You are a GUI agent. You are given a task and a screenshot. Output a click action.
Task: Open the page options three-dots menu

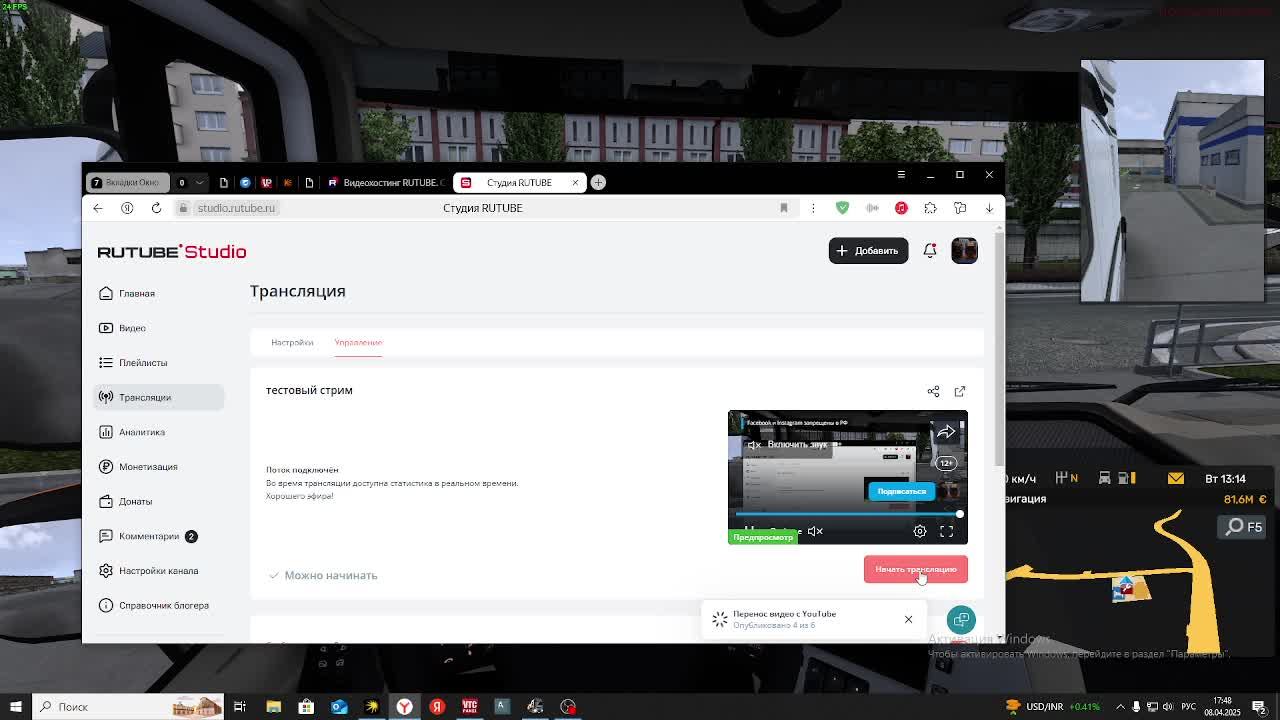tap(813, 208)
